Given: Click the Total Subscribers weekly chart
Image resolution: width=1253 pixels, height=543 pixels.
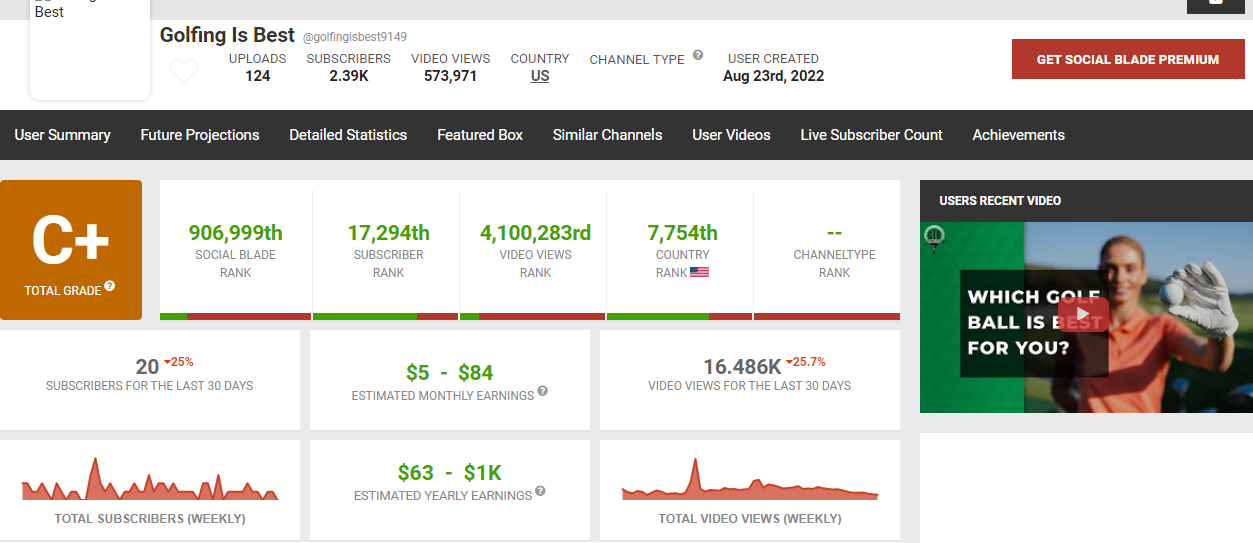Looking at the screenshot, I should pyautogui.click(x=150, y=478).
